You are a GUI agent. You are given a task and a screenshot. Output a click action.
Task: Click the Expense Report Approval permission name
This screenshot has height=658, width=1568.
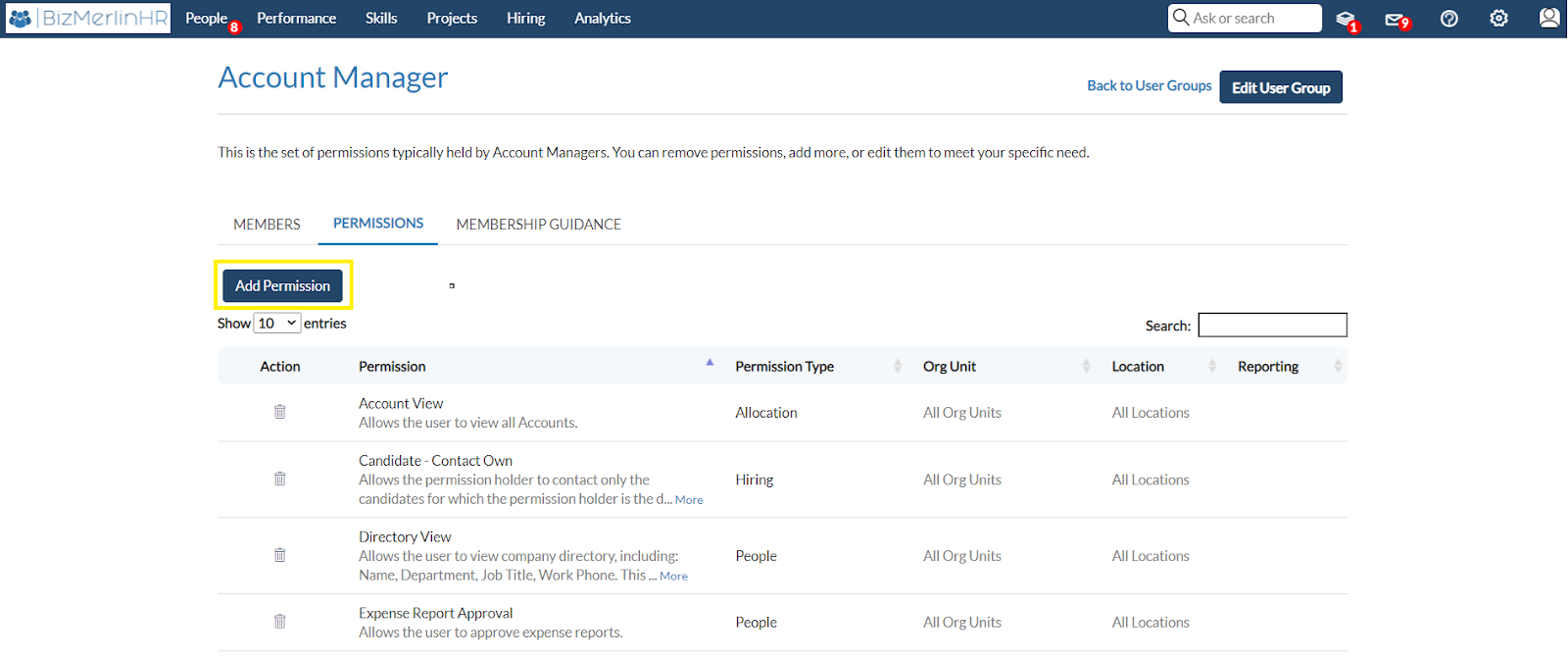pyautogui.click(x=436, y=614)
